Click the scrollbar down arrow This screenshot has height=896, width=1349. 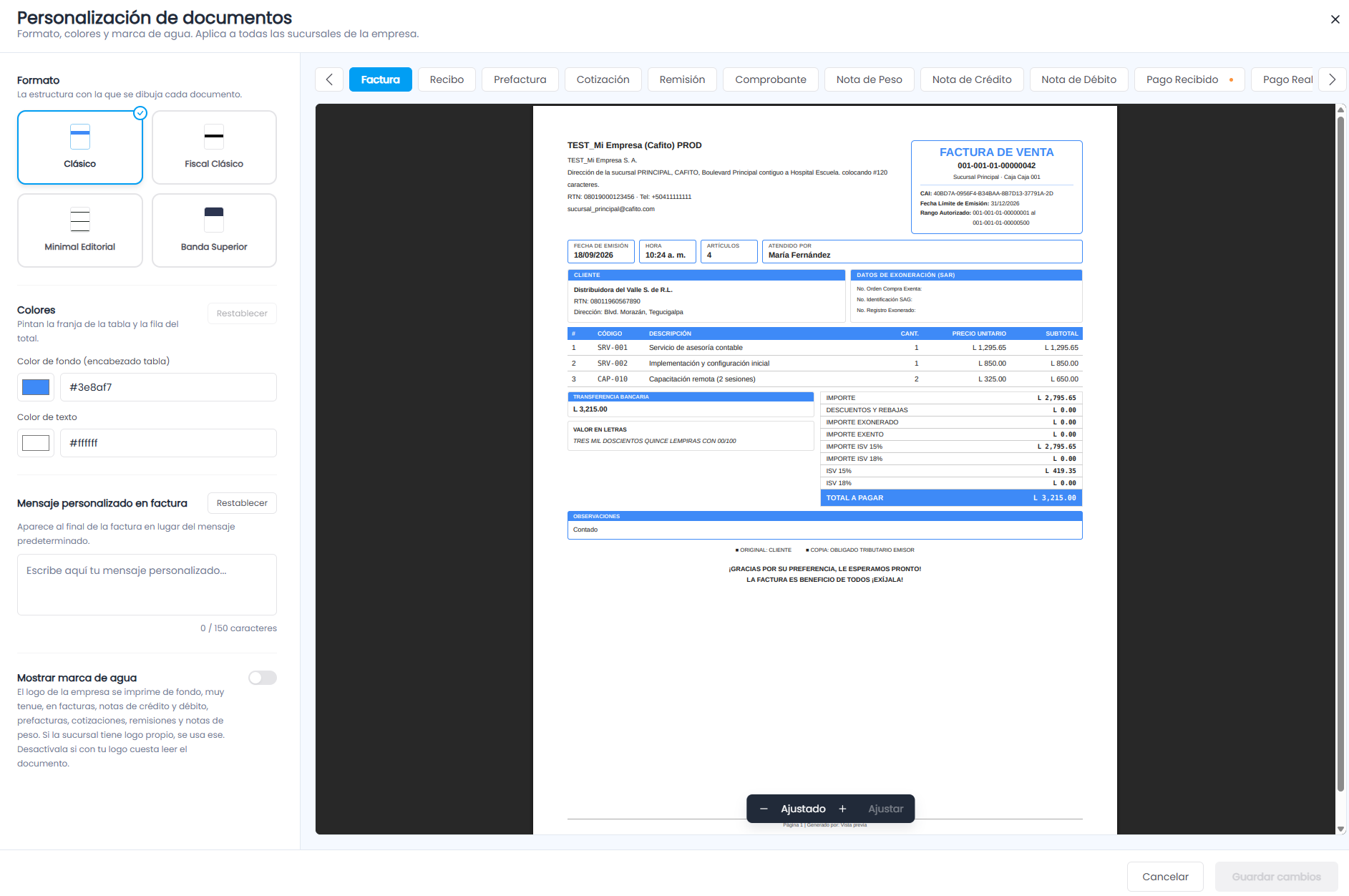click(1340, 829)
